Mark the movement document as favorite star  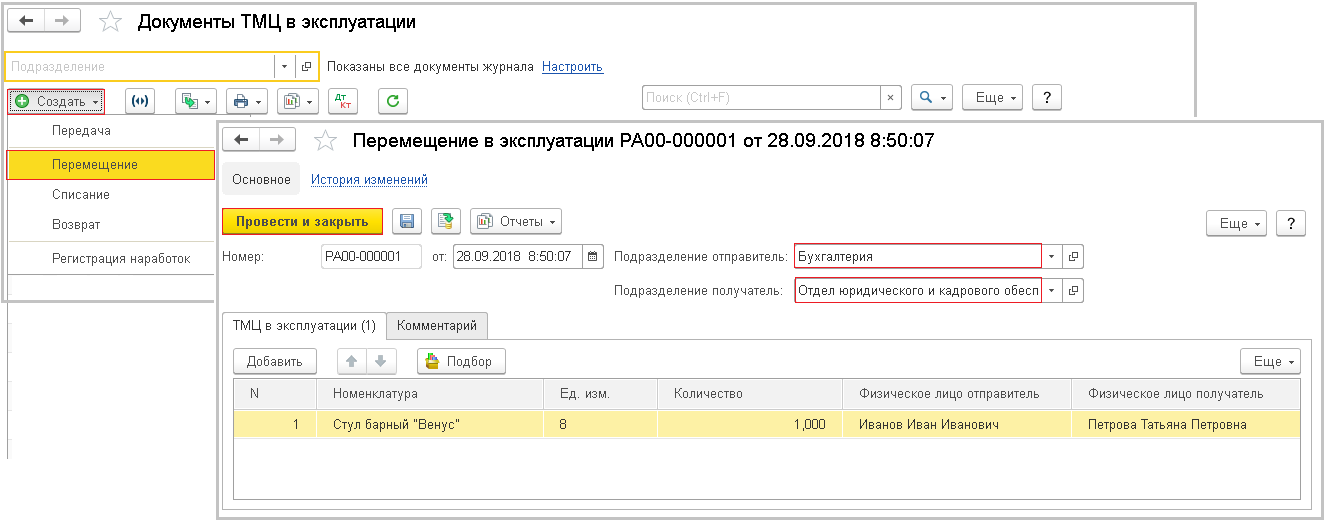[325, 141]
